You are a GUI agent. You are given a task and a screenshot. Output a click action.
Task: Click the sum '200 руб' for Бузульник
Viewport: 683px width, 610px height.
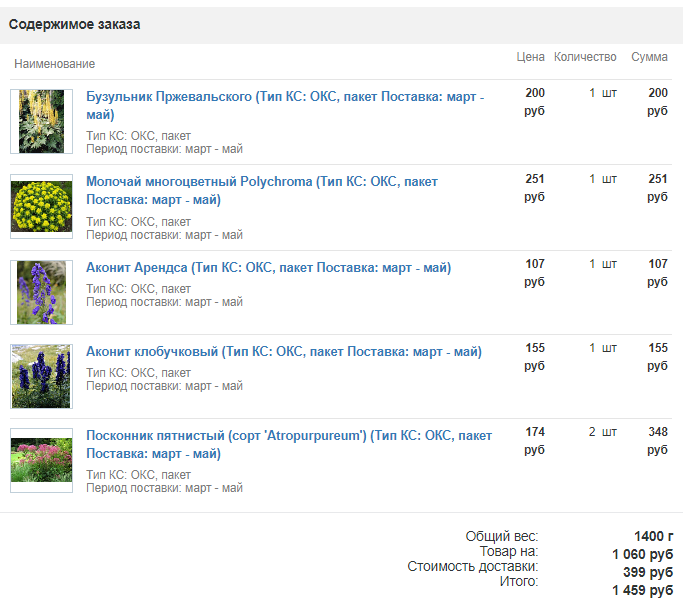click(x=657, y=102)
